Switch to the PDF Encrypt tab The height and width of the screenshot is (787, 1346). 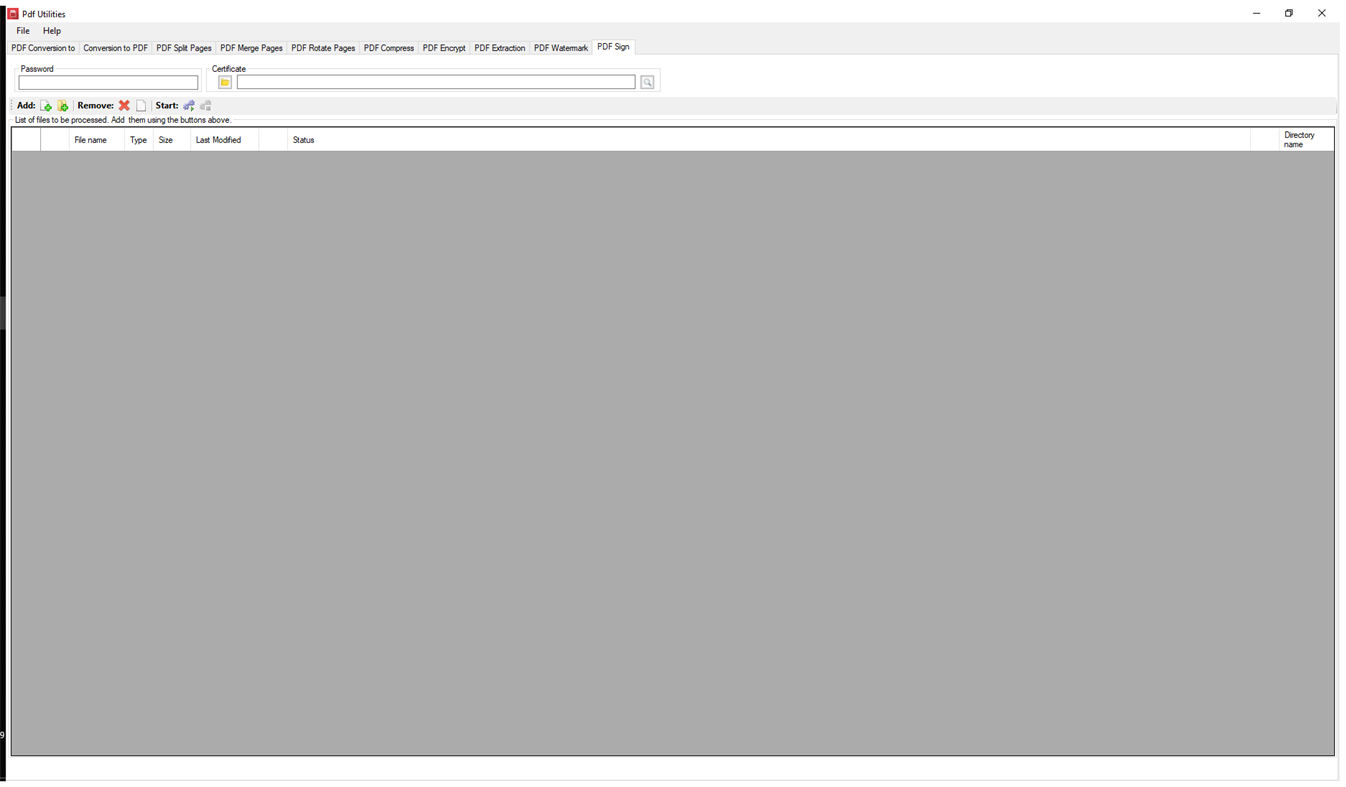444,47
